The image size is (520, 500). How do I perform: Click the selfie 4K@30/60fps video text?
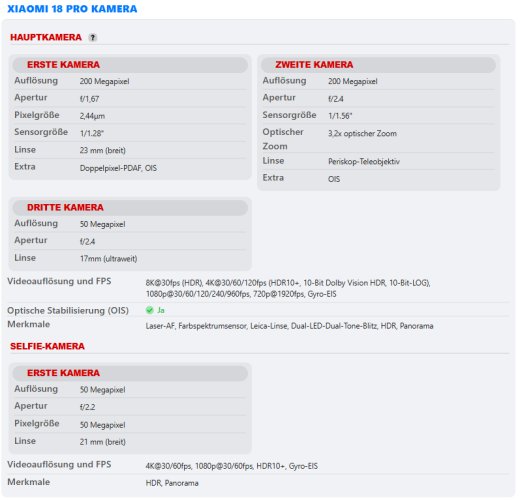point(232,466)
